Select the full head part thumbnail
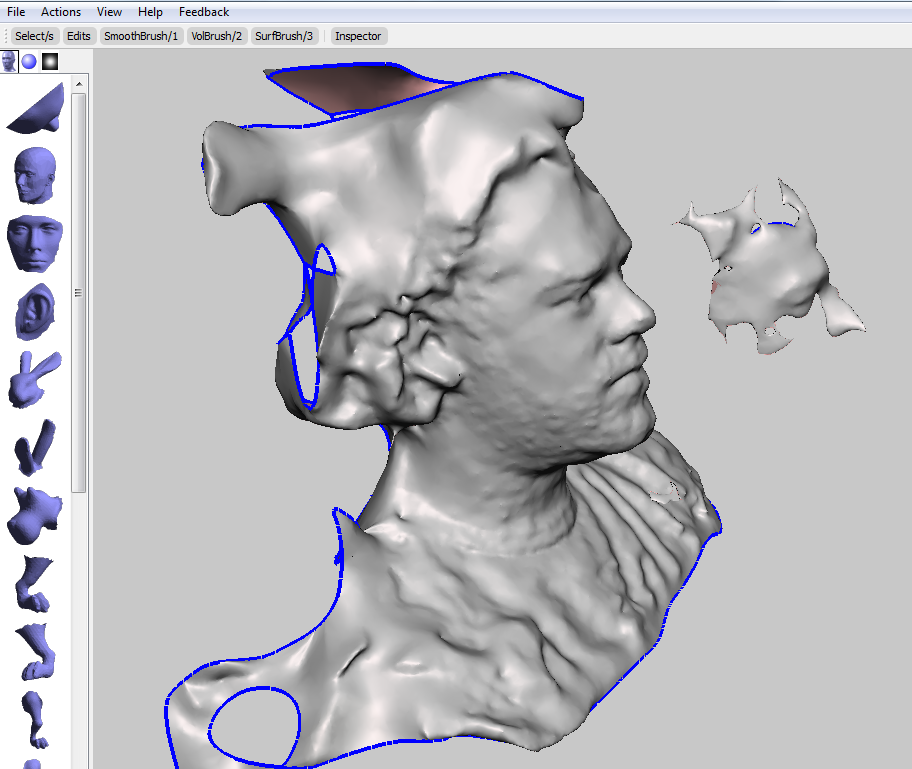This screenshot has width=912, height=769. point(35,175)
